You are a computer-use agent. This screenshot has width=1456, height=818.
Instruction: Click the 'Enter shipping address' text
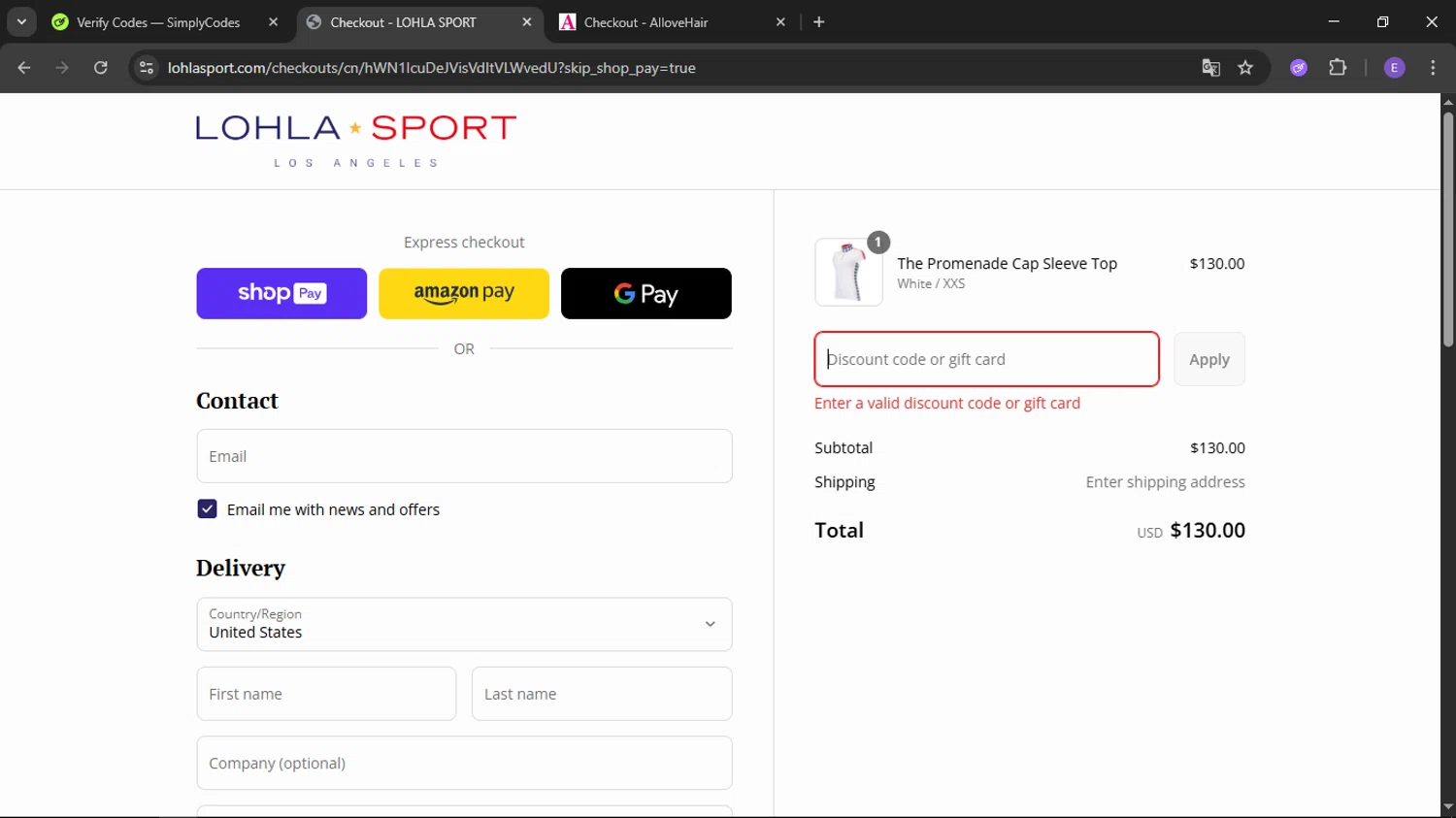[x=1165, y=482]
